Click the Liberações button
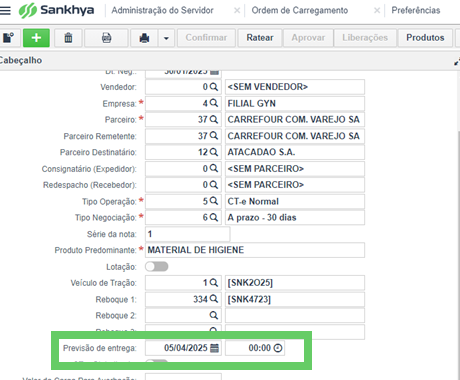 click(365, 38)
